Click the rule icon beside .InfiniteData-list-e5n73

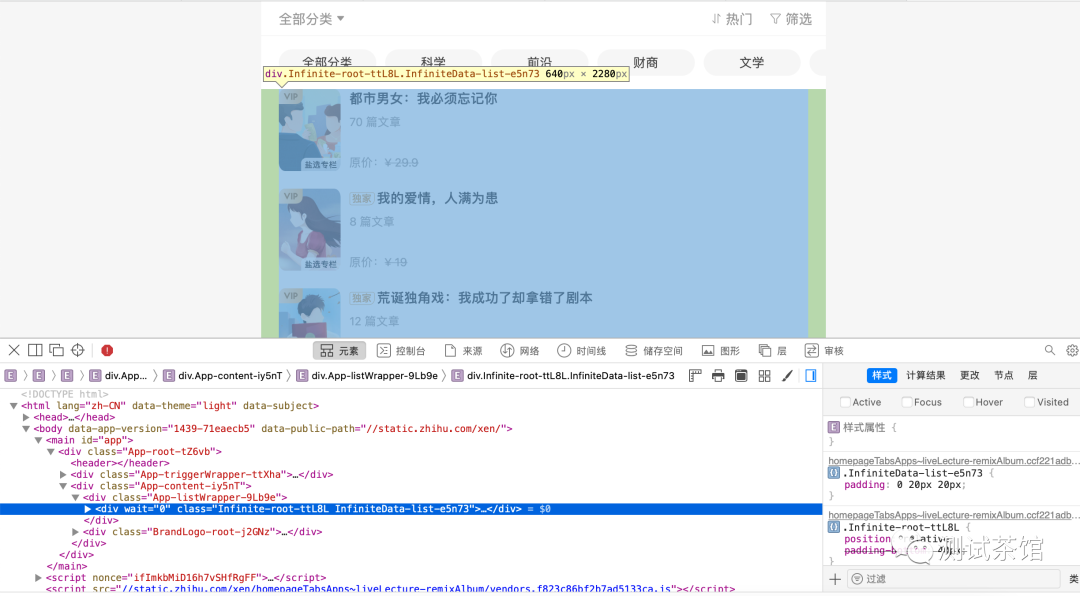click(x=834, y=473)
